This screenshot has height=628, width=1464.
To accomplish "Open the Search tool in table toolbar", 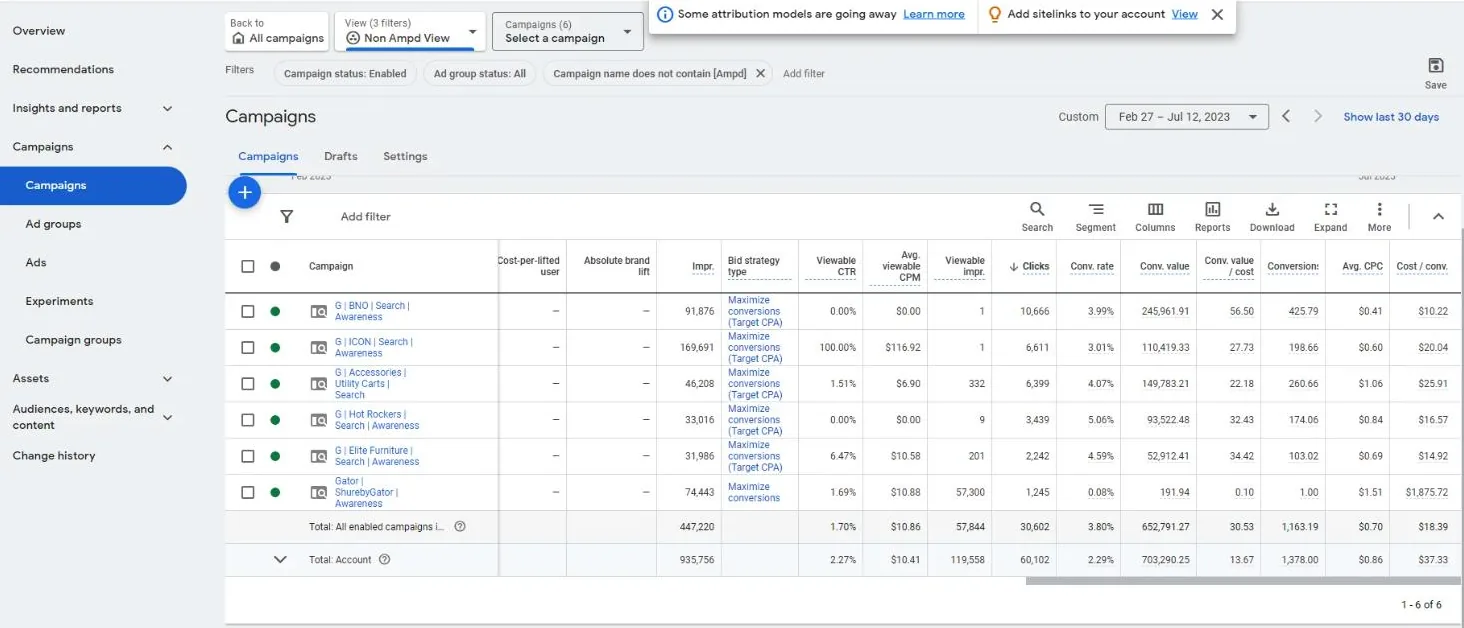I will (x=1037, y=216).
